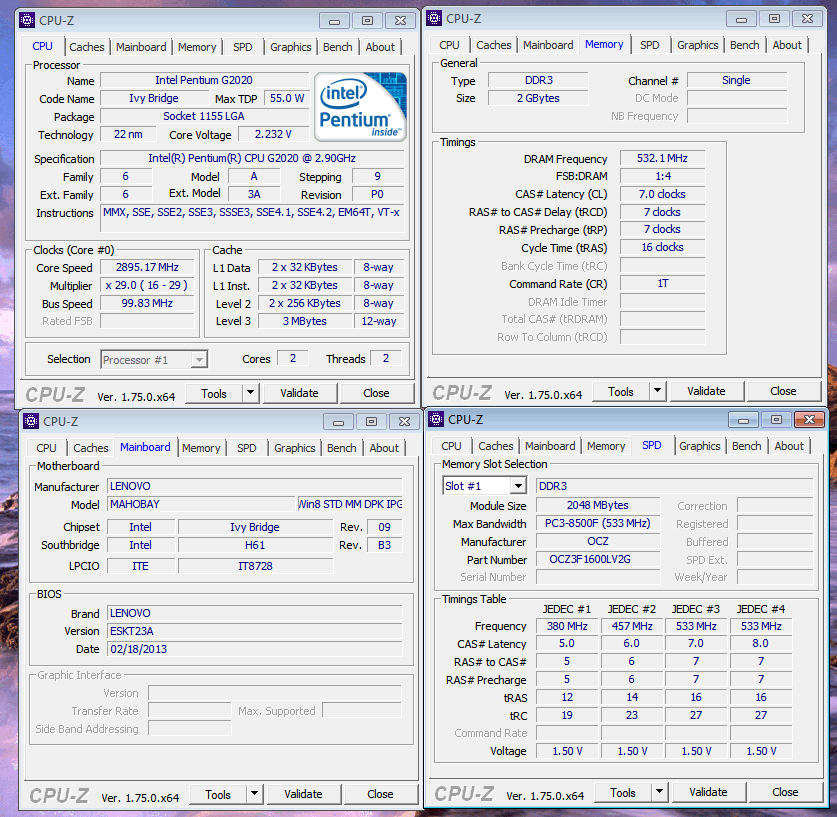The image size is (837, 817).
Task: Click Close button in the CPU window
Action: [x=376, y=393]
